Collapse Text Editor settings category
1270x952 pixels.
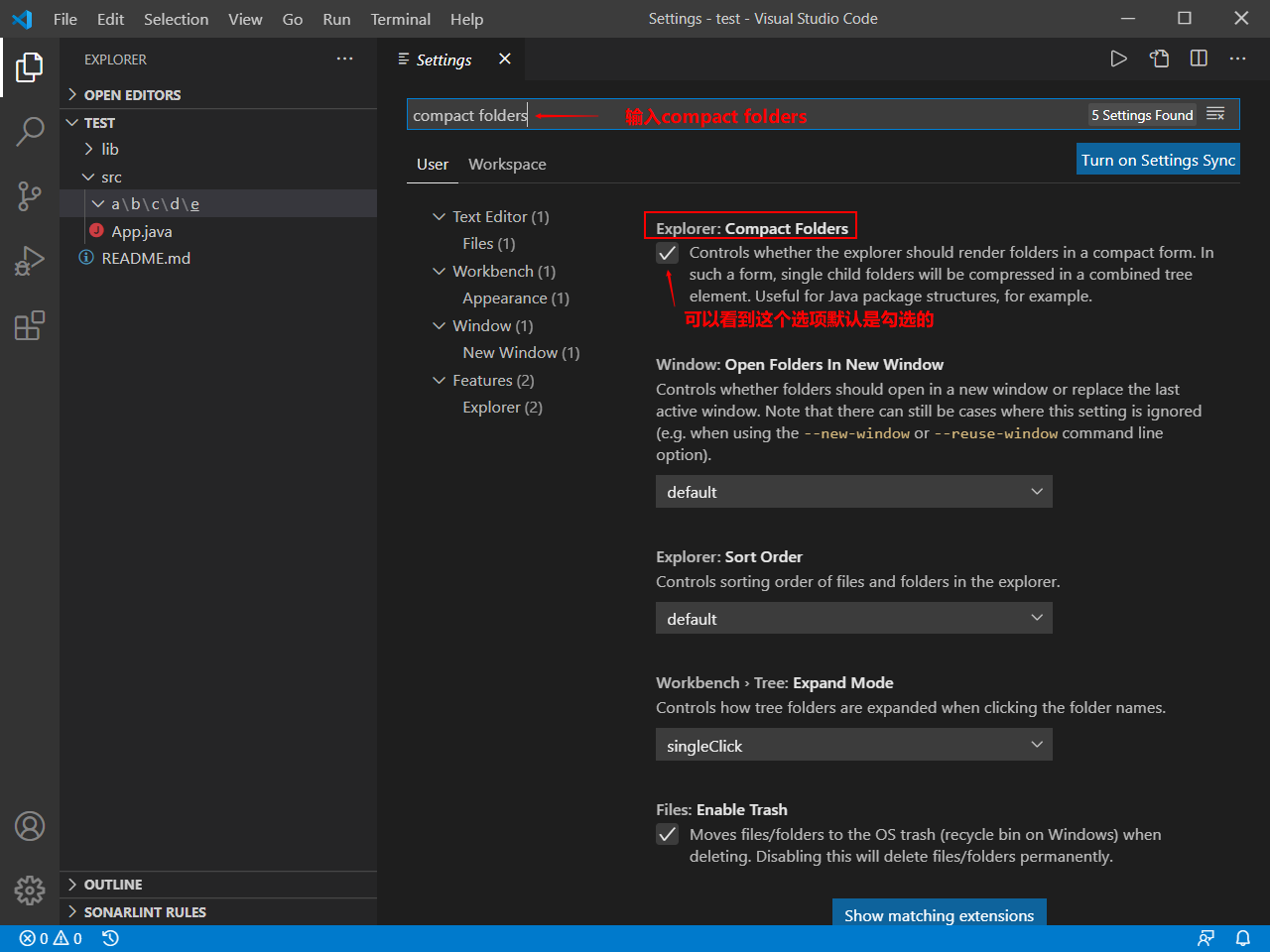[440, 217]
